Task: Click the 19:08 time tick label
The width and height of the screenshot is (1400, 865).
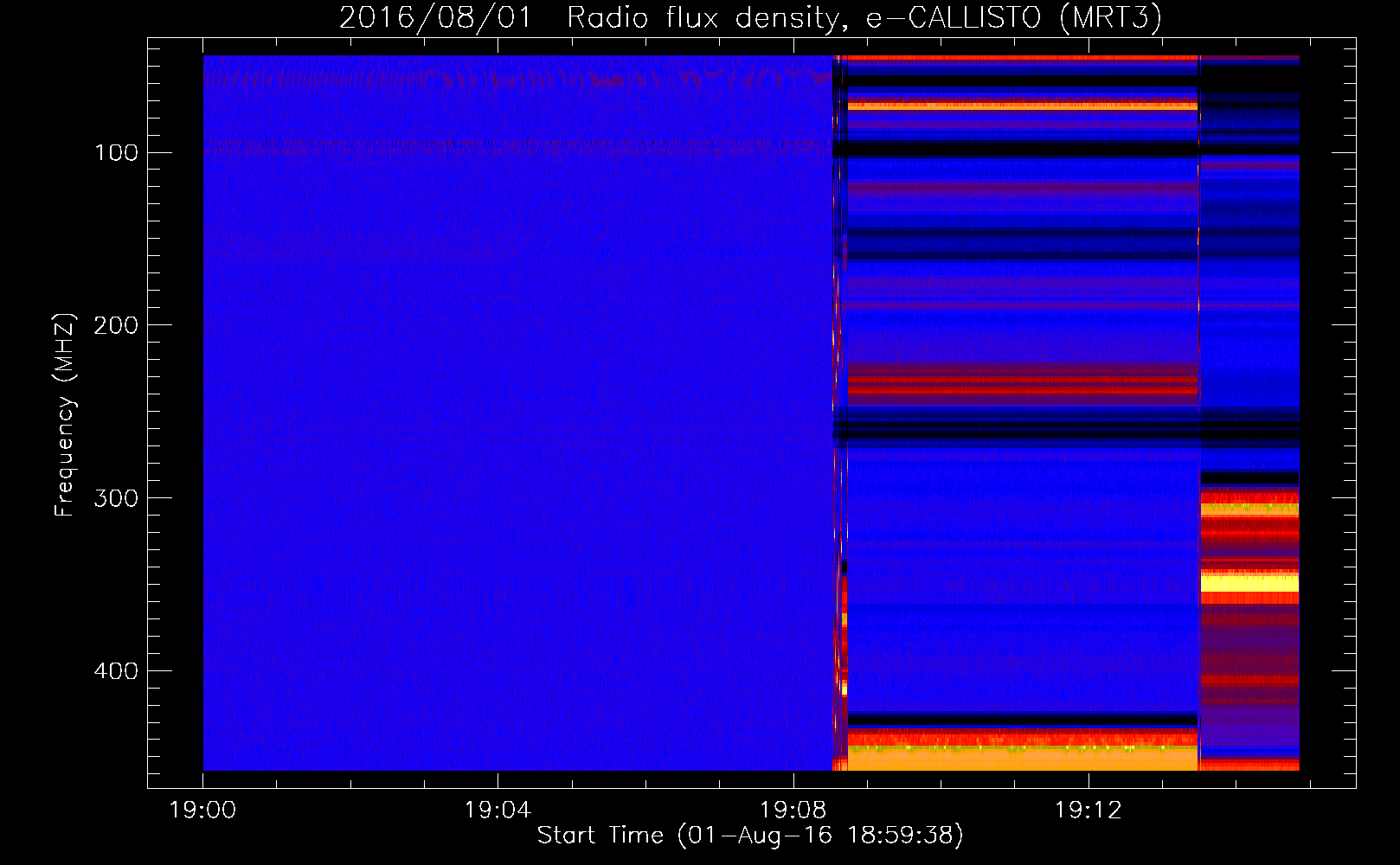Action: (793, 811)
